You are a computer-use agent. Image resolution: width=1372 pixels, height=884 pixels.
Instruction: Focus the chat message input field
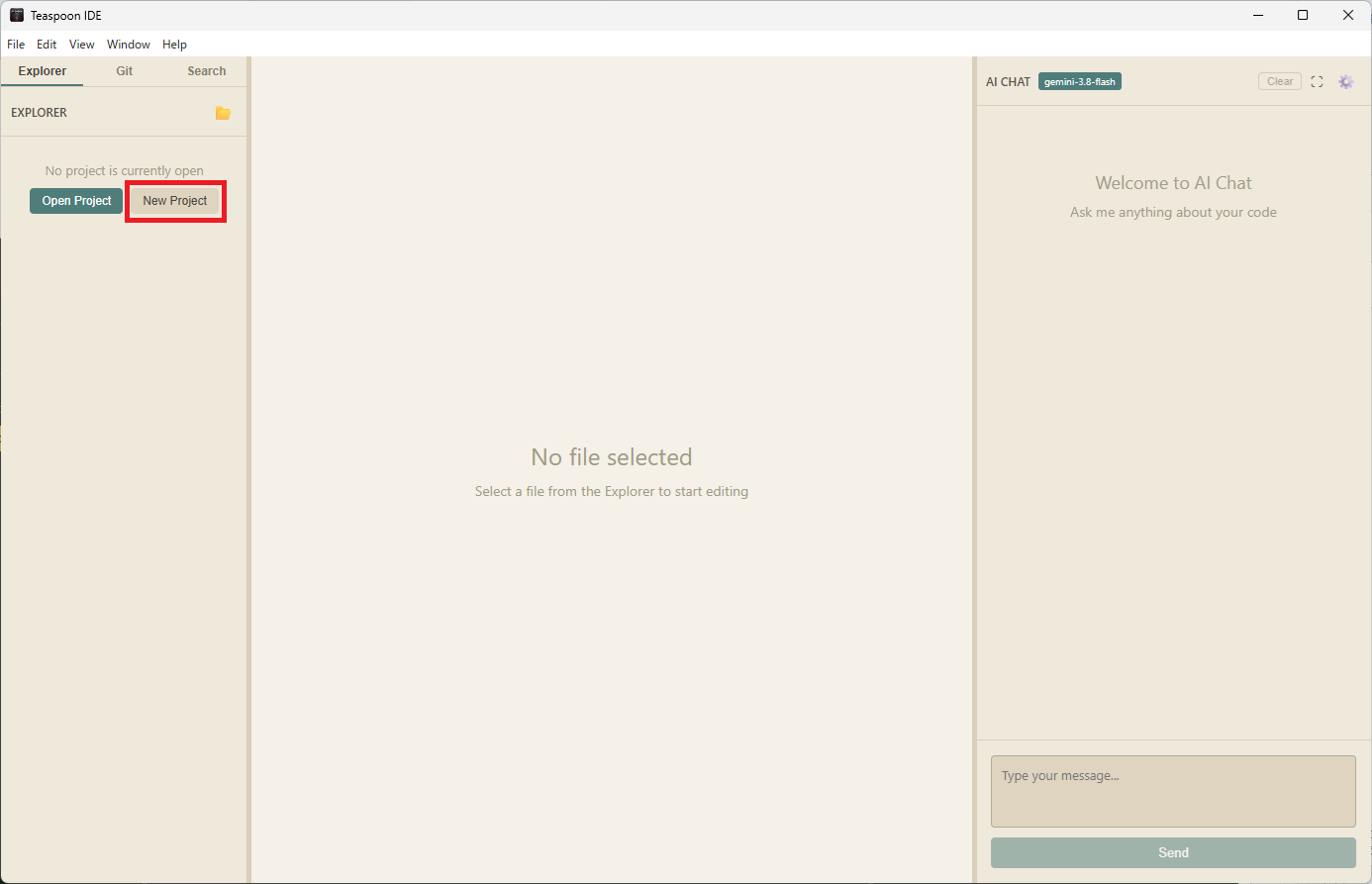point(1173,792)
